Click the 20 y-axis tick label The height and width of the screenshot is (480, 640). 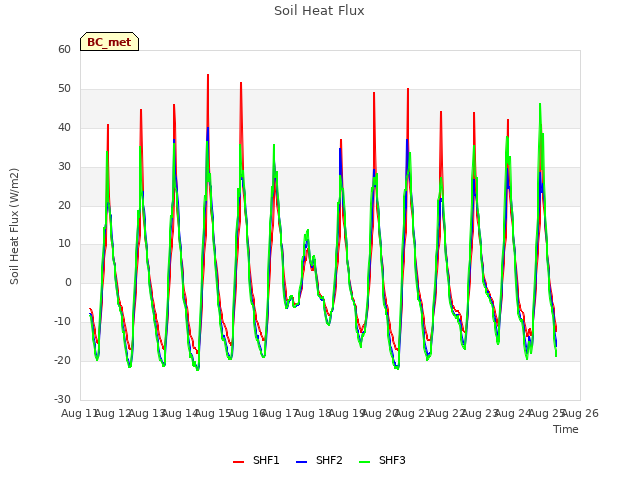click(64, 205)
